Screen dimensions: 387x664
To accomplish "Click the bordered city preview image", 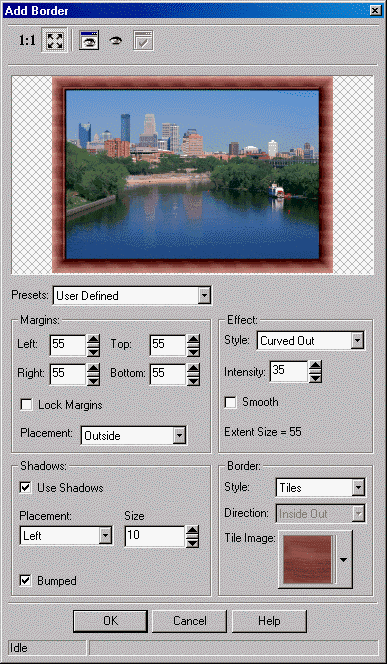I will pos(193,174).
